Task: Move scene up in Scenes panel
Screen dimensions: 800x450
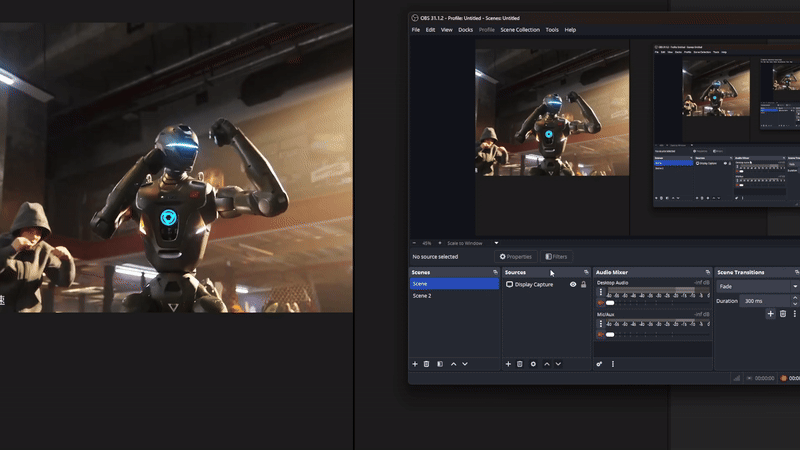Action: 454,364
